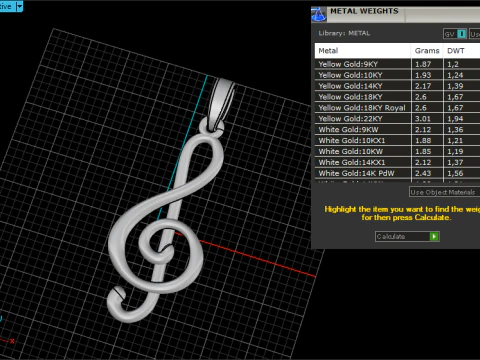Select the Yellow Gold:10KY row
This screenshot has height=360, width=480.
(397, 75)
